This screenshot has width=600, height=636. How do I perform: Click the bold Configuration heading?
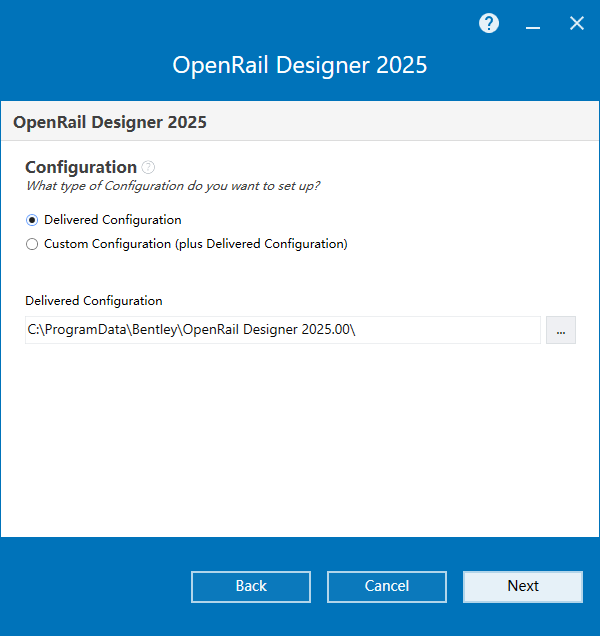[x=81, y=167]
